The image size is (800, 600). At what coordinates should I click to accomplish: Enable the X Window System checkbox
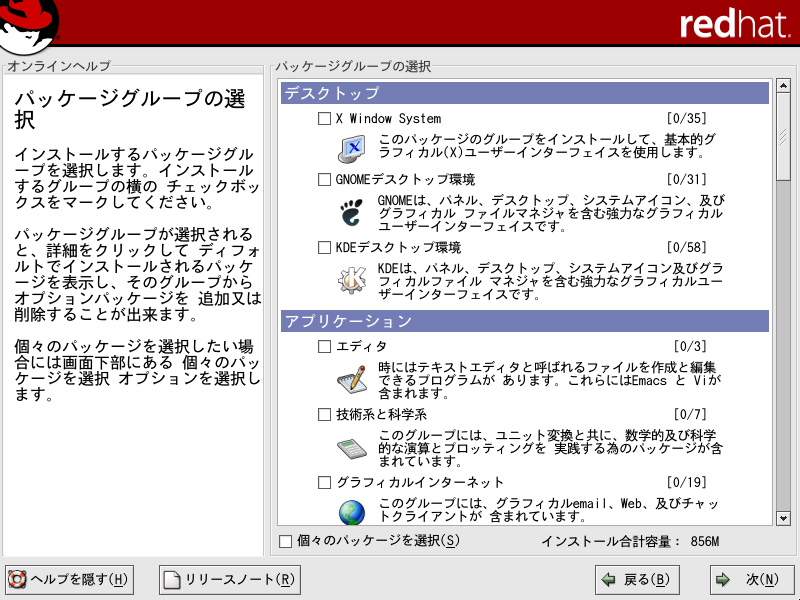324,118
